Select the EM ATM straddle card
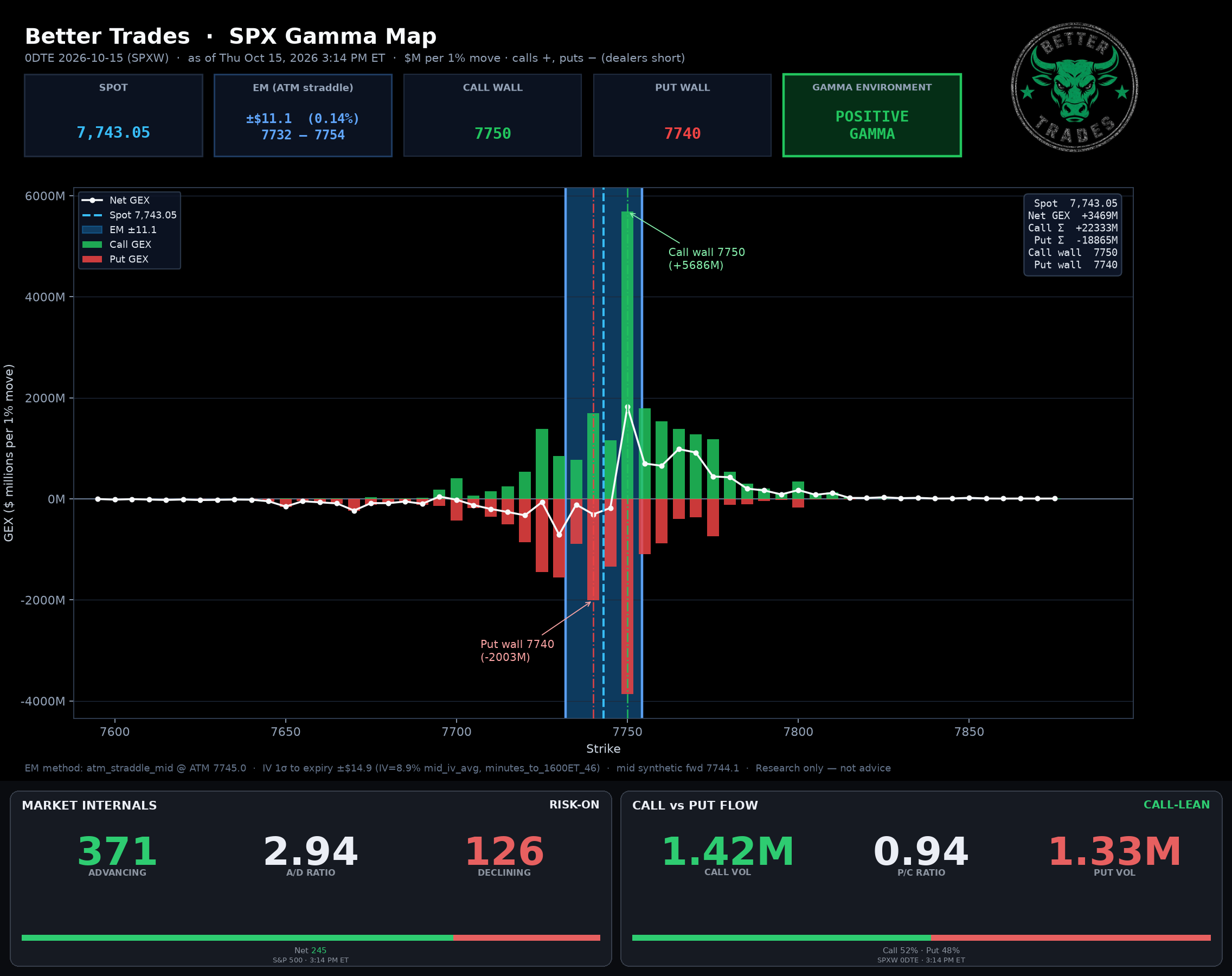1232x976 pixels. point(303,115)
